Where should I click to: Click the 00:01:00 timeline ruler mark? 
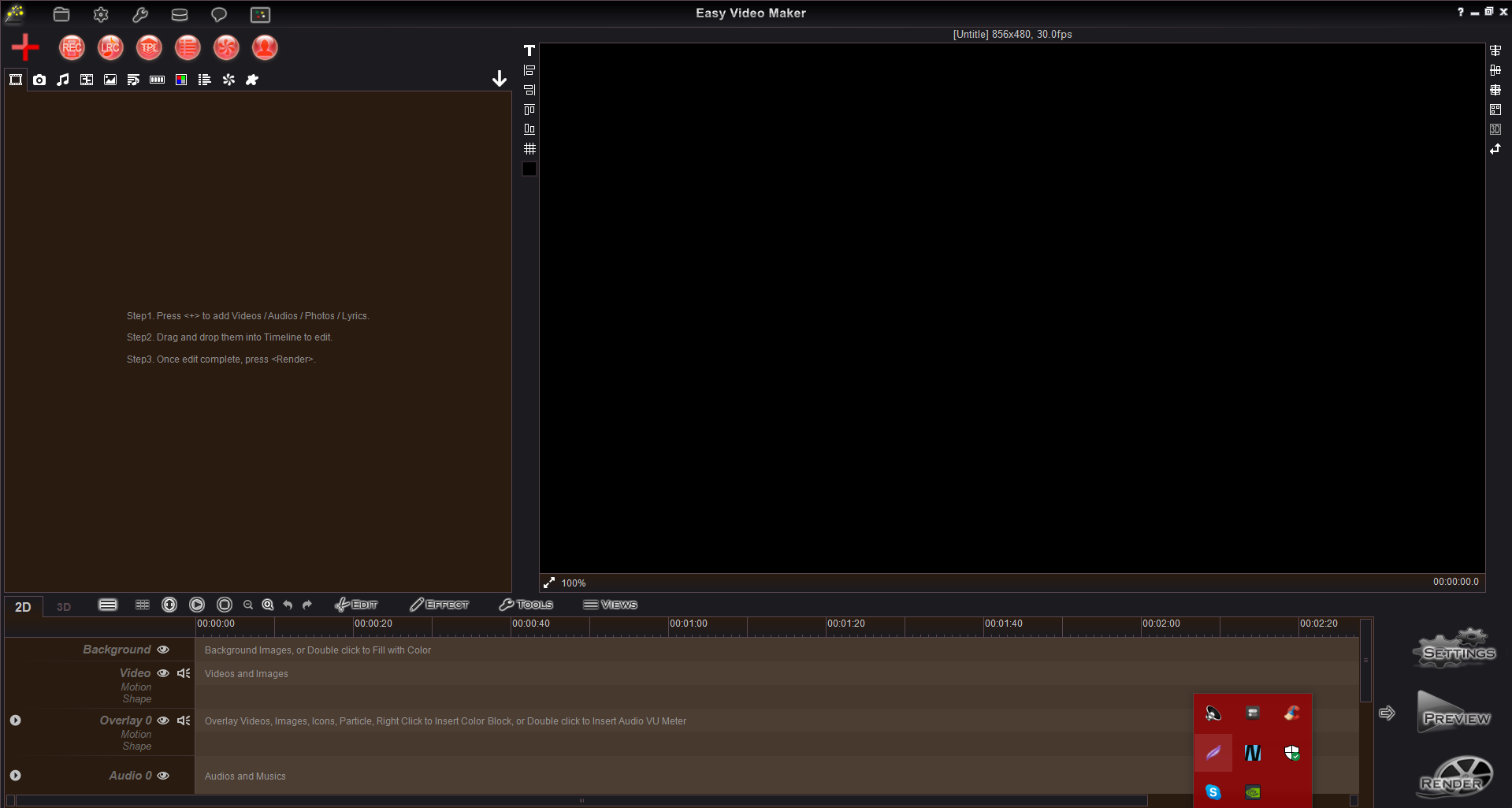pyautogui.click(x=689, y=624)
